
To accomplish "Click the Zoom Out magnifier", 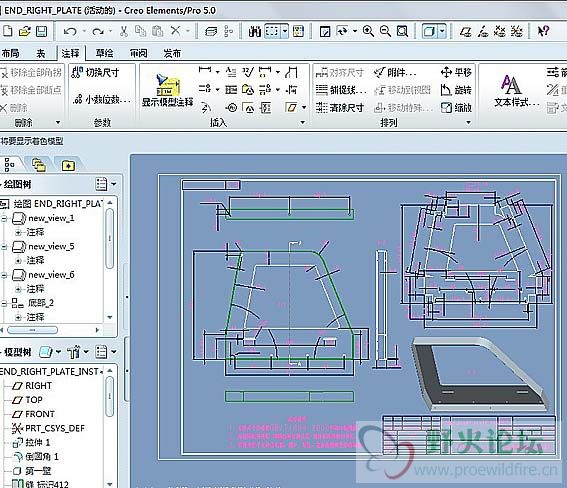I will (385, 31).
